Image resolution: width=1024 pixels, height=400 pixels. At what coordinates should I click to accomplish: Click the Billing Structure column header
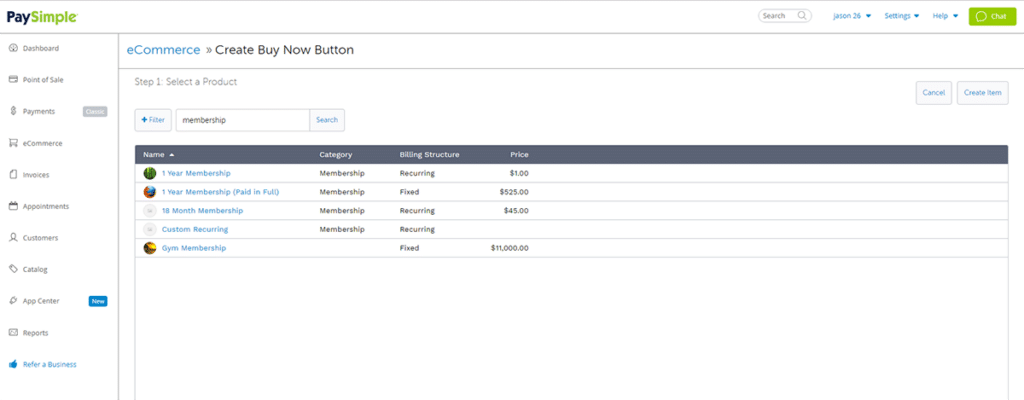click(429, 155)
